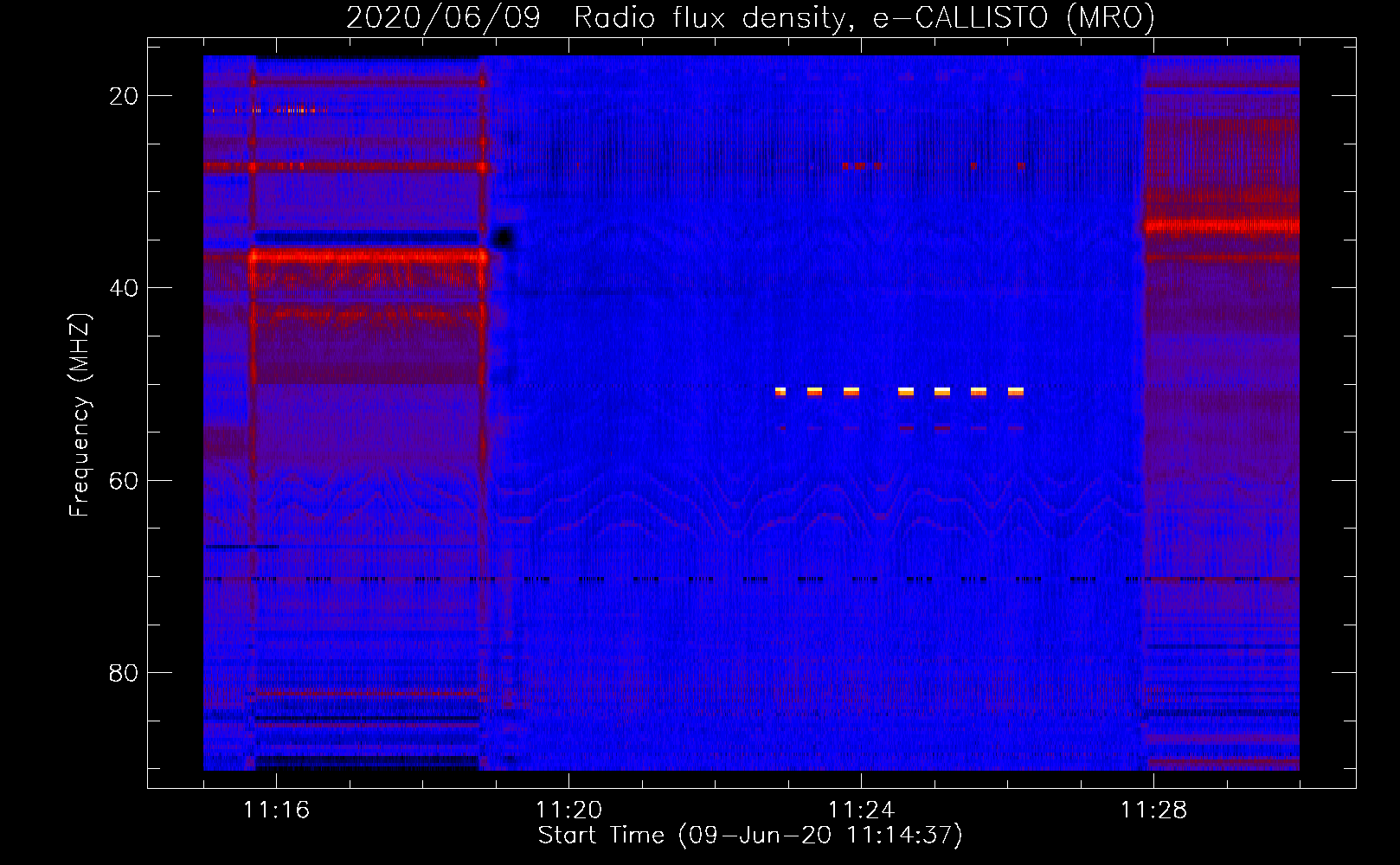
Task: Click the dark absorption spot near 35 MHz
Action: click(x=503, y=238)
